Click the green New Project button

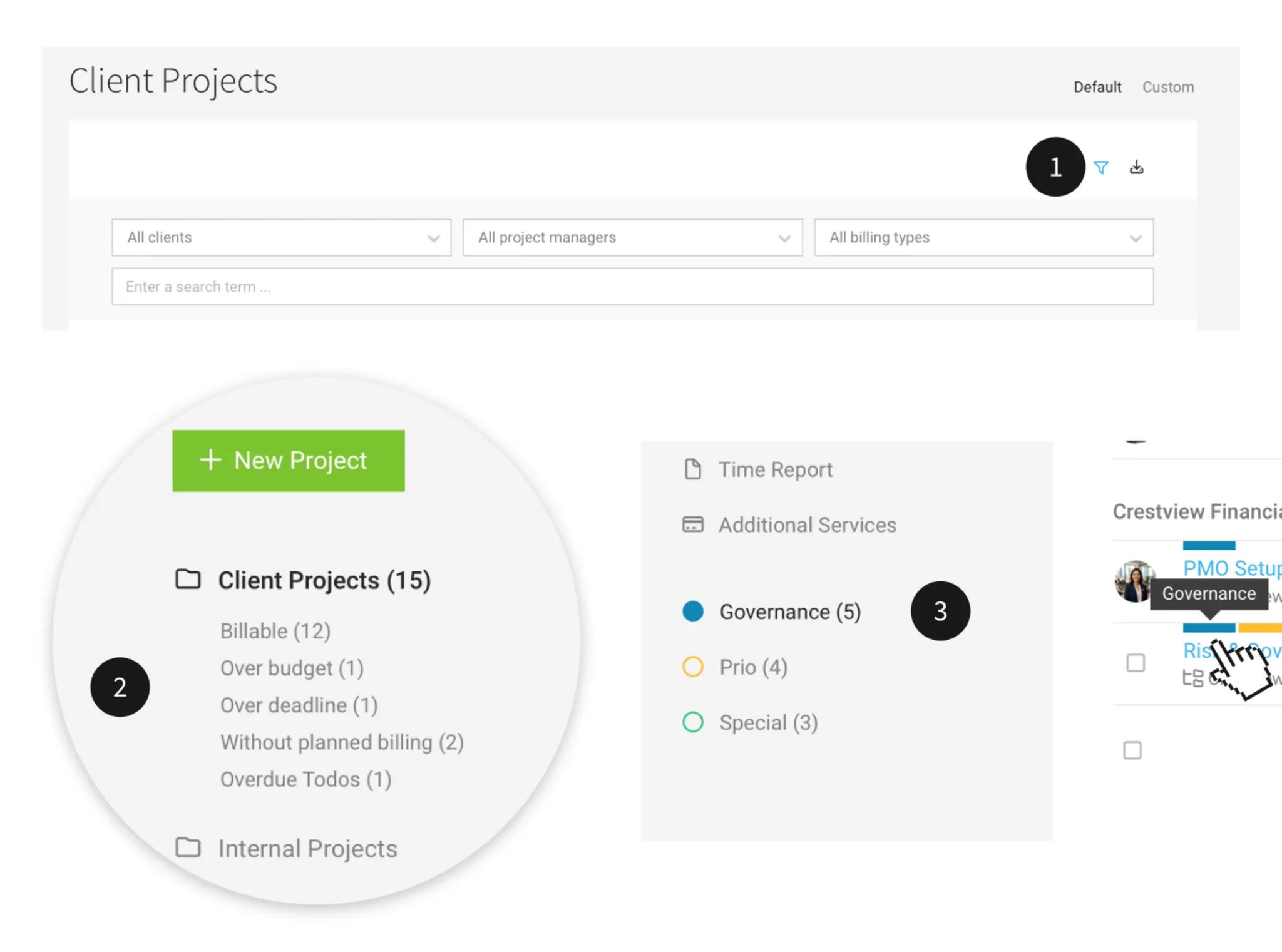pyautogui.click(x=289, y=461)
